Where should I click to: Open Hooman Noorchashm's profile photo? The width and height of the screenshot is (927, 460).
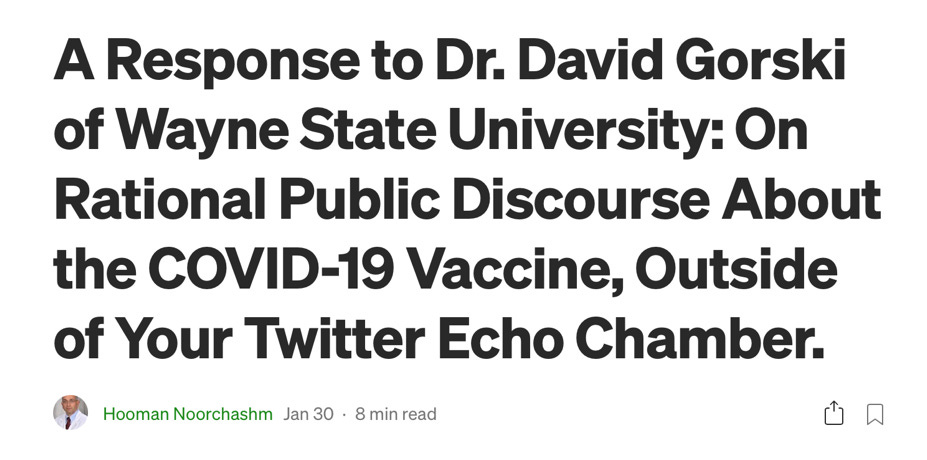[x=70, y=413]
